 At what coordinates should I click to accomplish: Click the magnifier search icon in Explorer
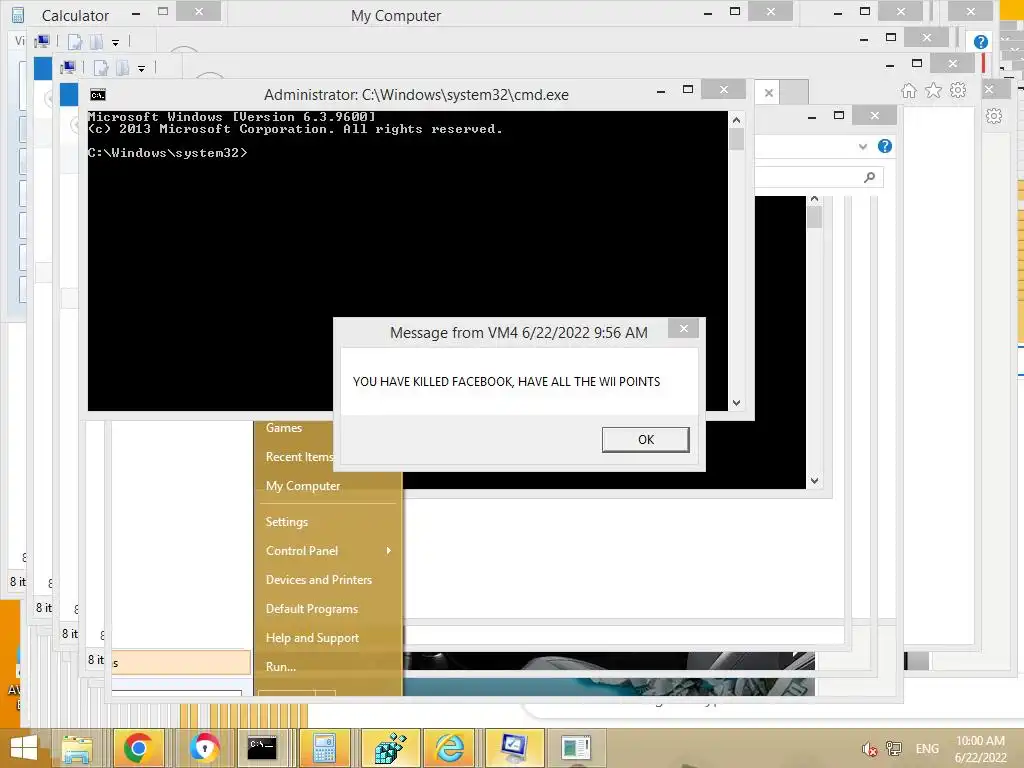(869, 177)
